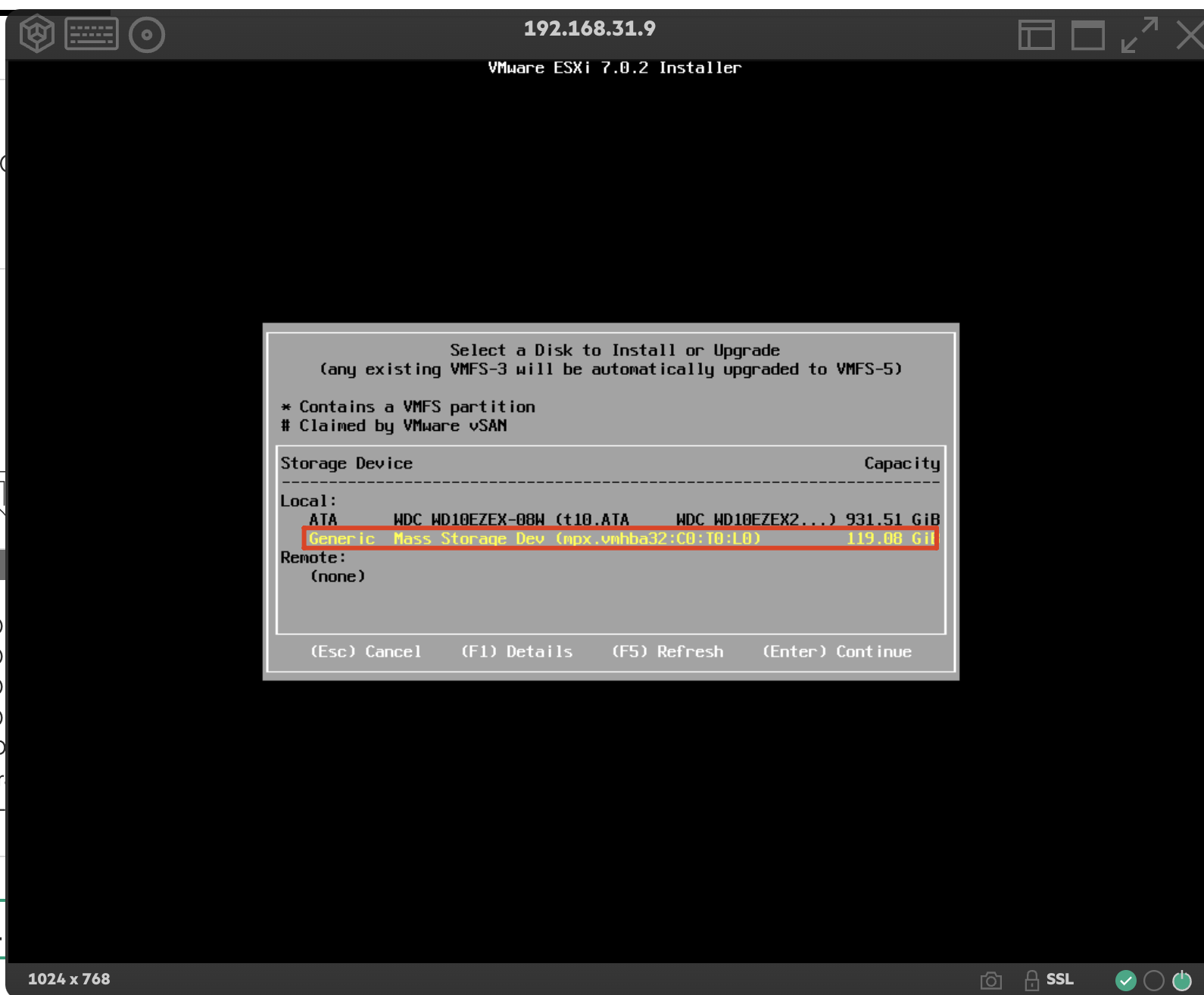Click the Remote: section label

pos(313,557)
